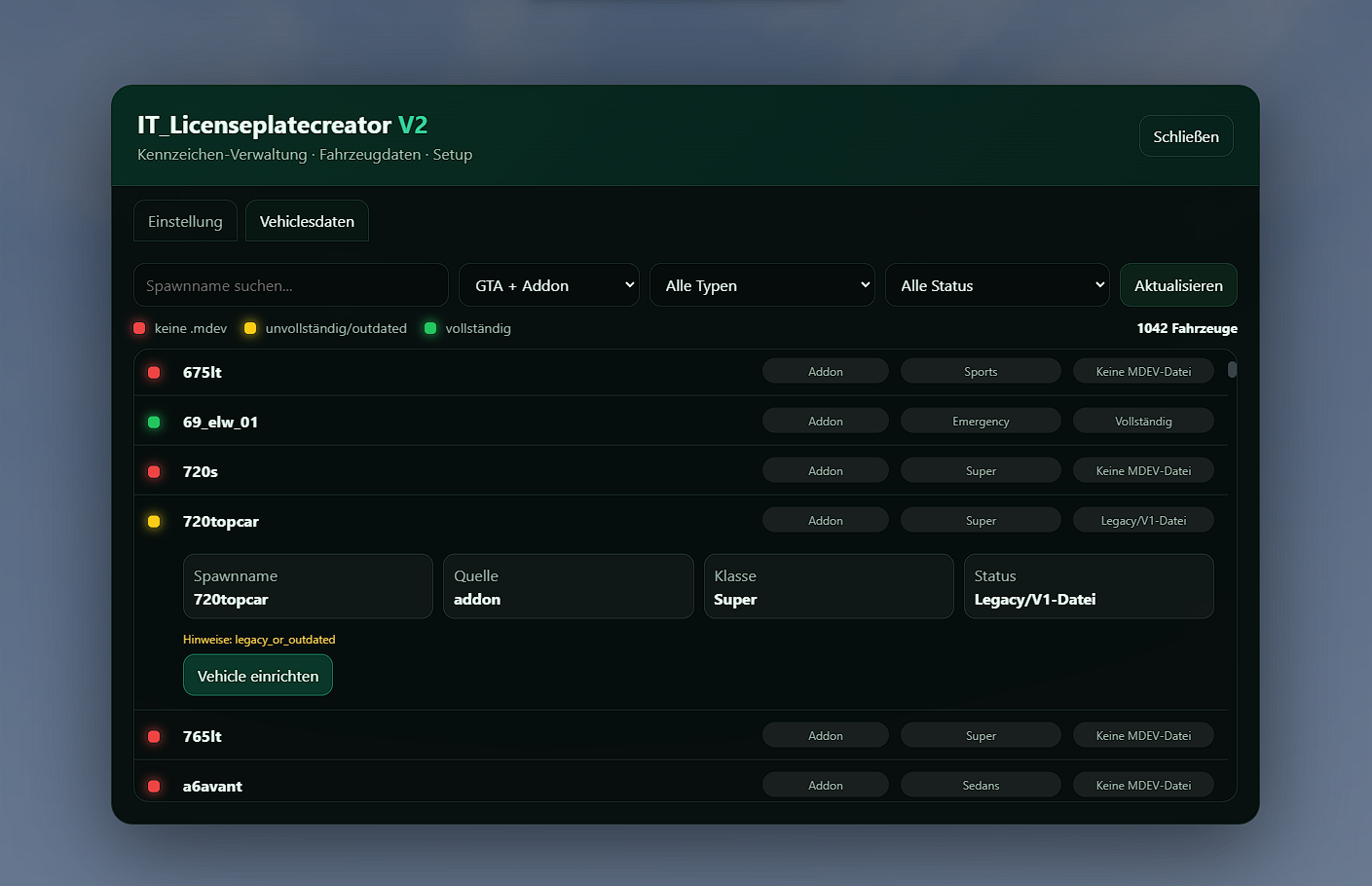Open the Alle Typen filter dropdown
This screenshot has height=886, width=1372.
762,285
